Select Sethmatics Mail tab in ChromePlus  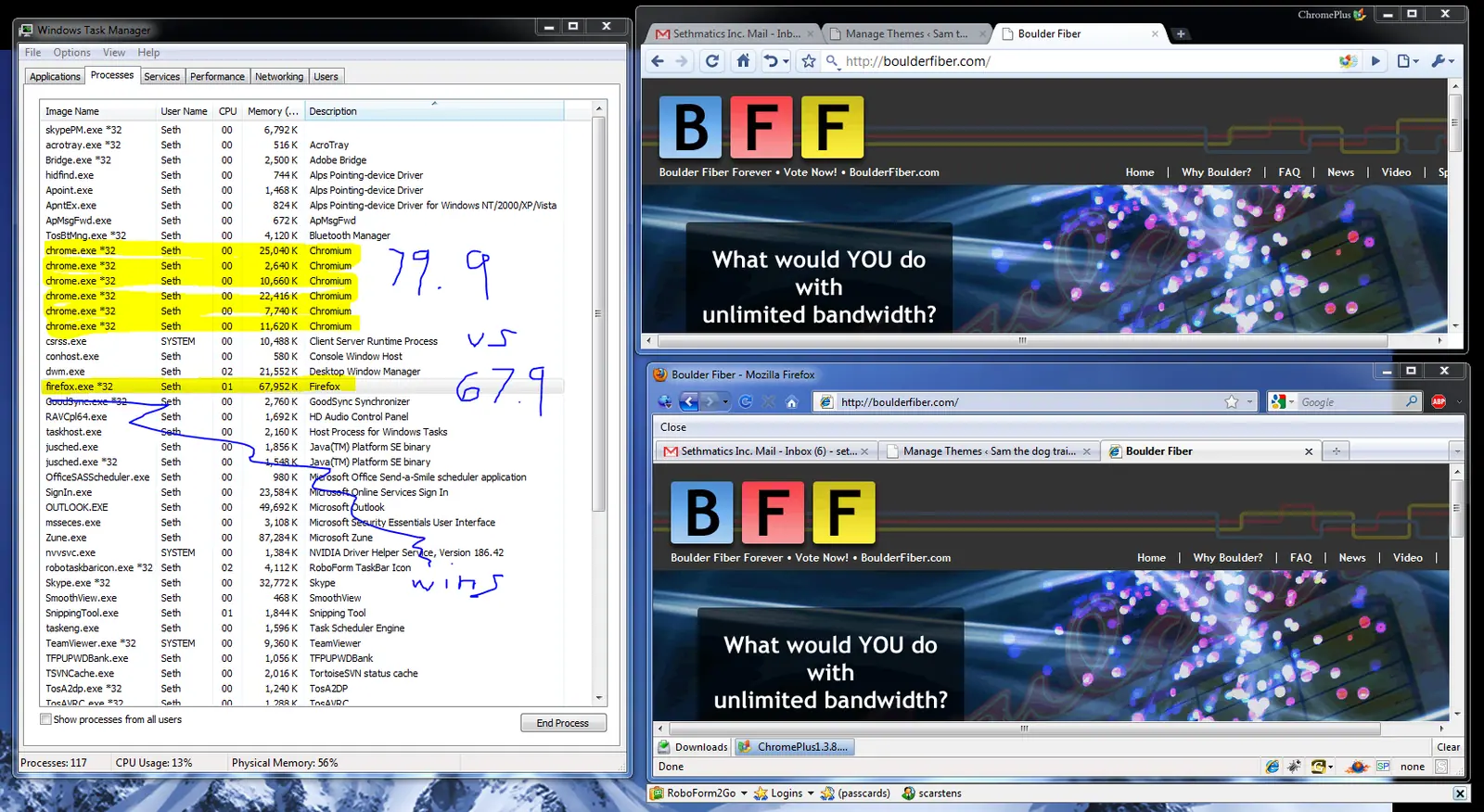pyautogui.click(x=735, y=34)
